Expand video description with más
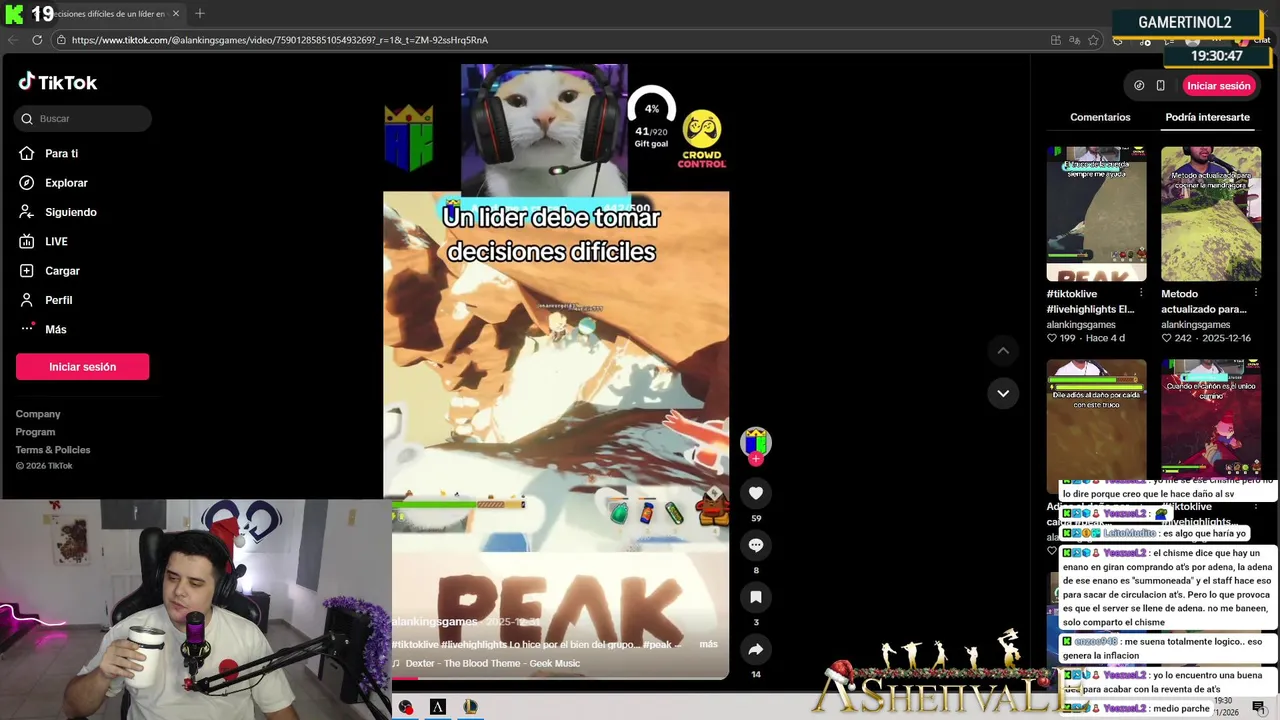This screenshot has width=1280, height=720. tap(708, 645)
